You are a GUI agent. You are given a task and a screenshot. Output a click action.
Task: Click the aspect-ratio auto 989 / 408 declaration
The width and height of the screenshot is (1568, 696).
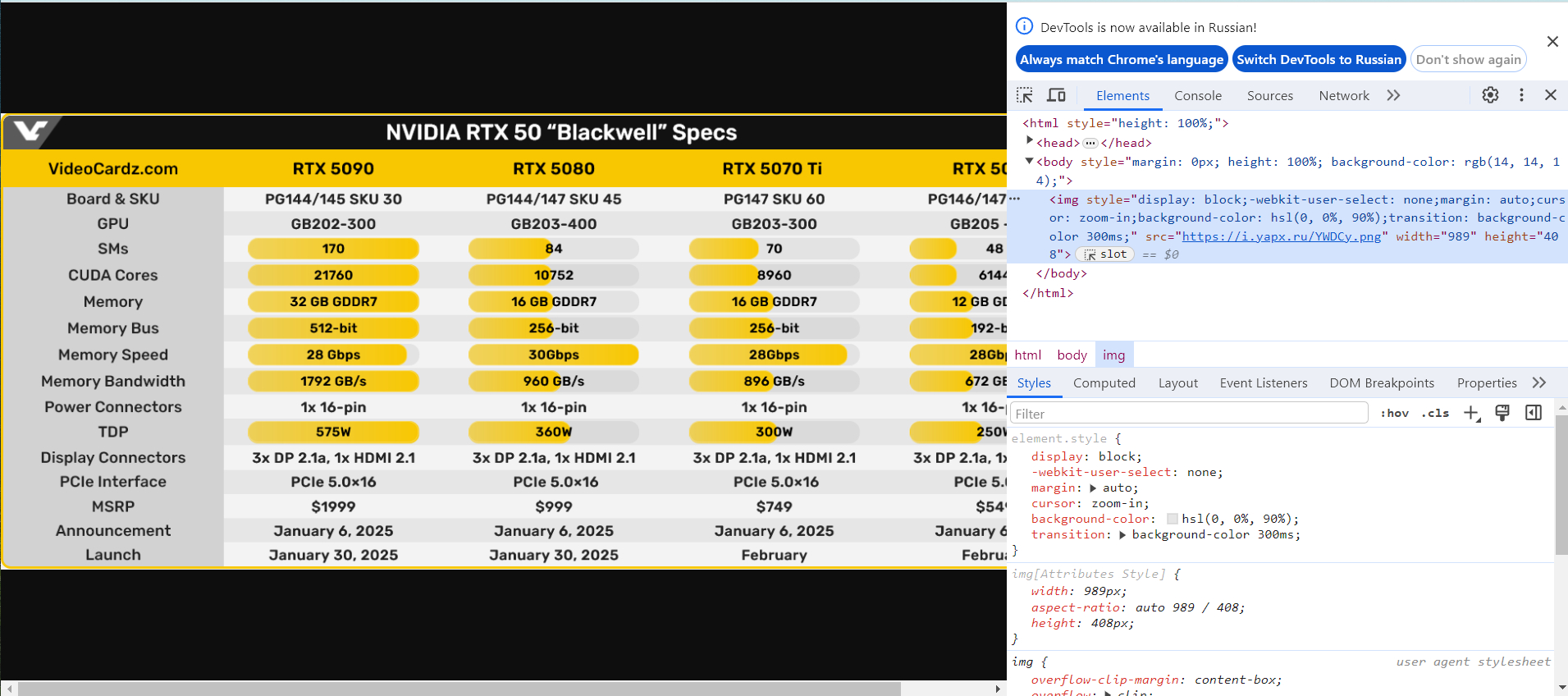tap(1138, 607)
